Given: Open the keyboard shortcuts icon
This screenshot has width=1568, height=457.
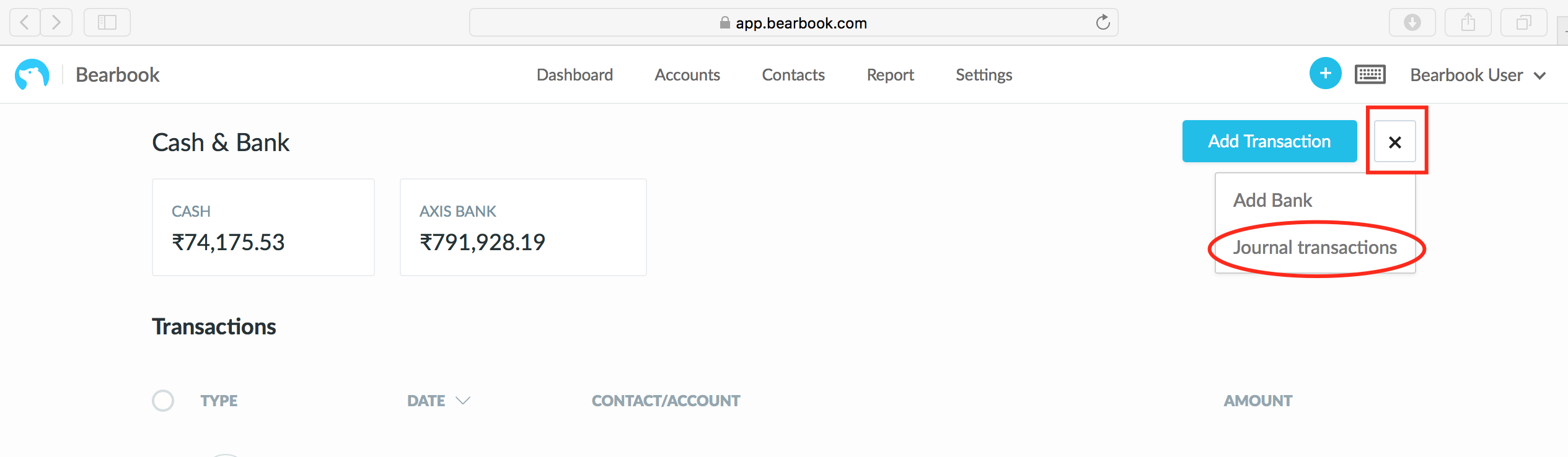Looking at the screenshot, I should click(x=1370, y=74).
